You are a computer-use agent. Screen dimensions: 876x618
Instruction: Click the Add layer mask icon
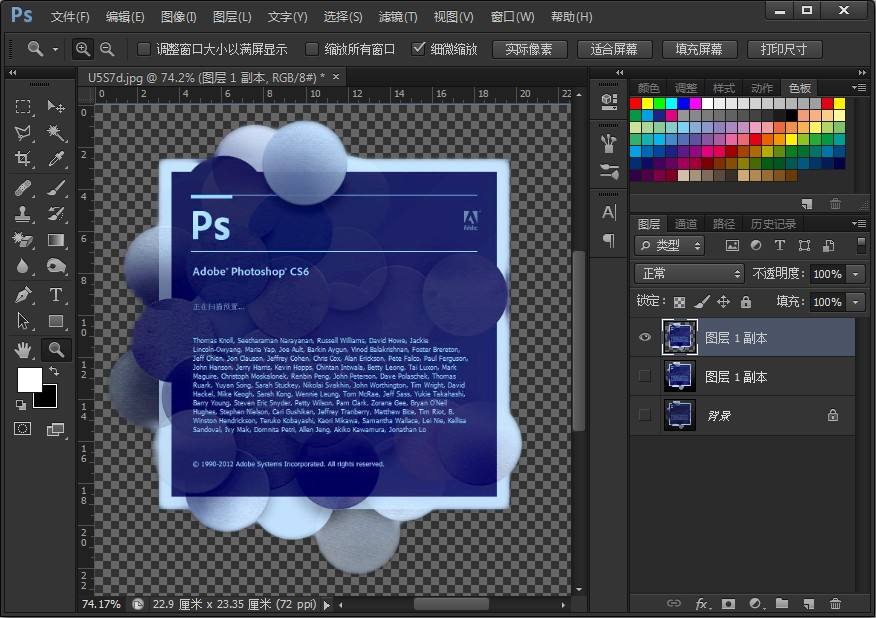point(727,604)
